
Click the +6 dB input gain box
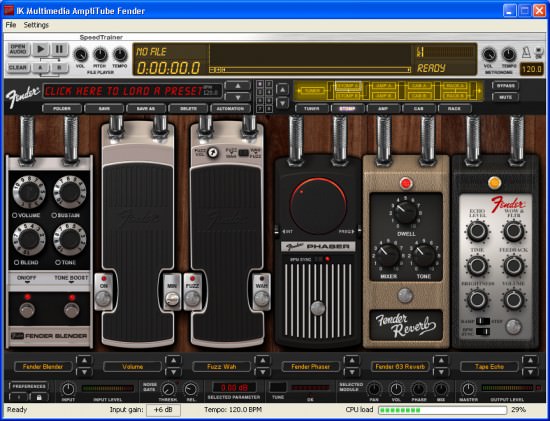tap(163, 410)
